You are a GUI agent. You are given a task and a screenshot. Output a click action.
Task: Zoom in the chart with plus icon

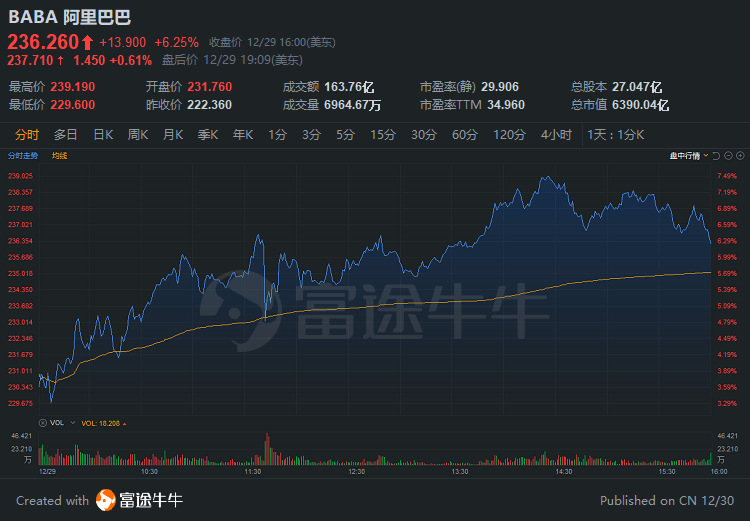tap(740, 156)
